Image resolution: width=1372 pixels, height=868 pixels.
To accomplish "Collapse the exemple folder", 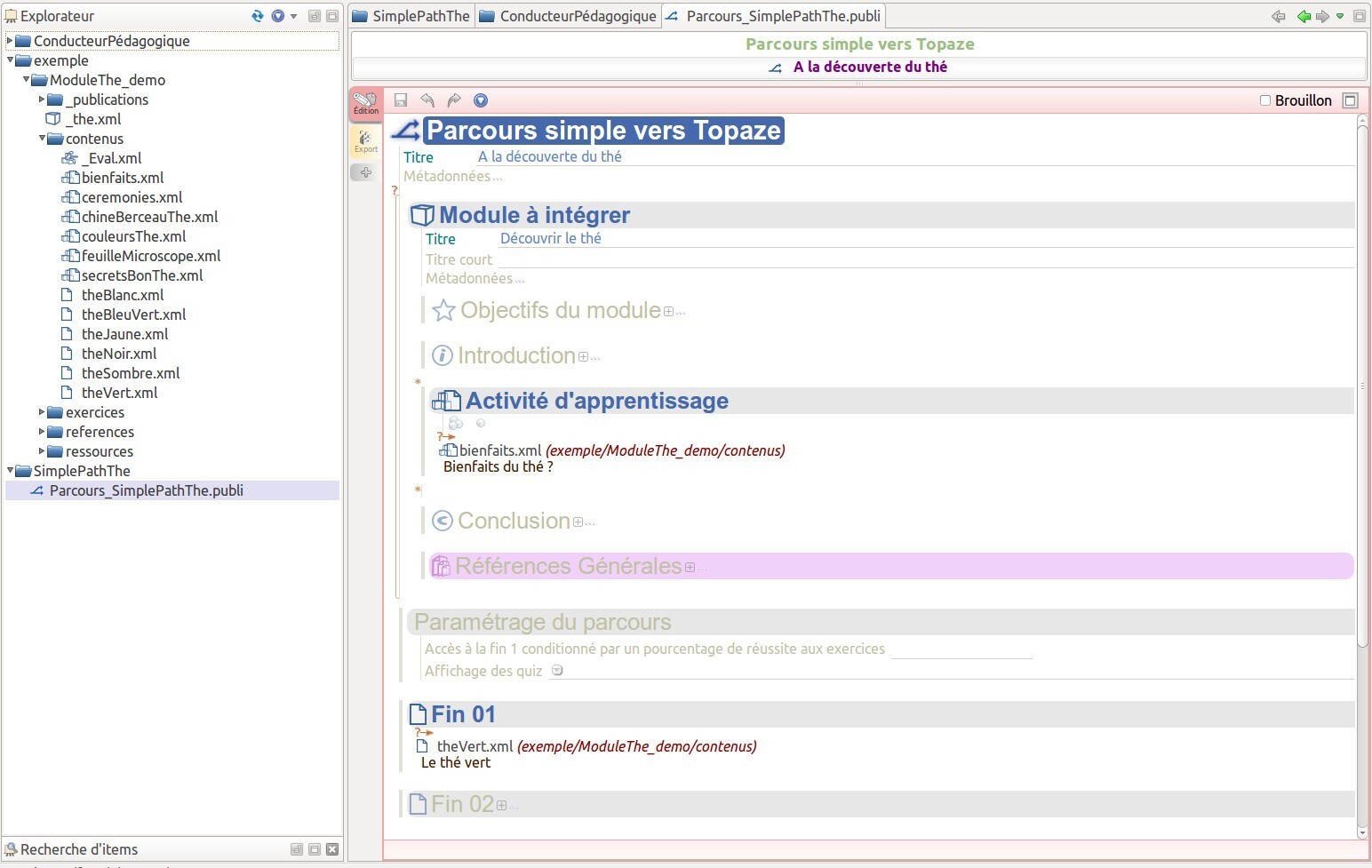I will [x=10, y=60].
